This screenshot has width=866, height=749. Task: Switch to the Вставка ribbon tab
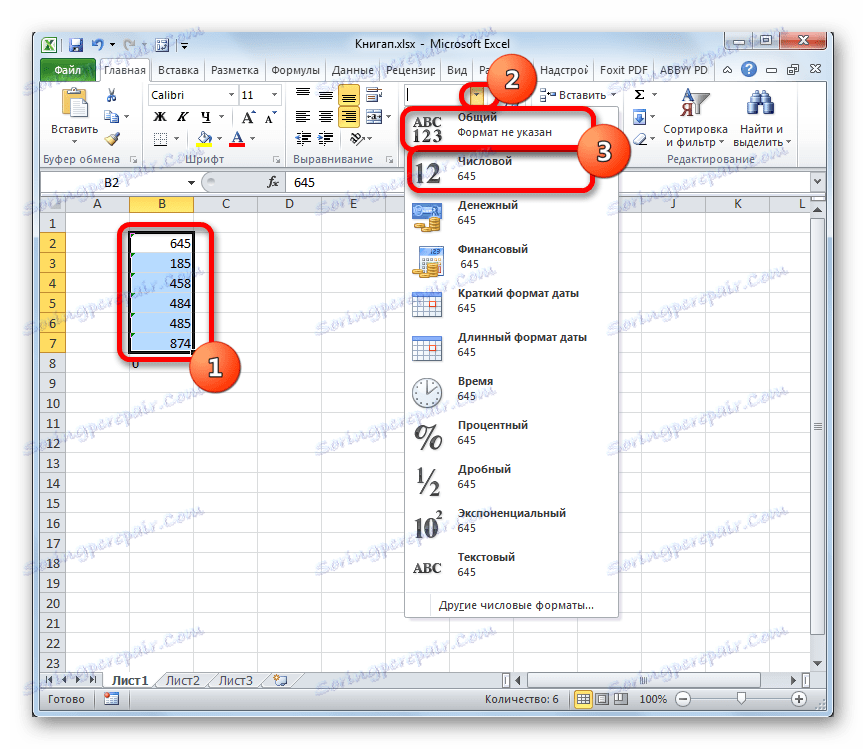pyautogui.click(x=178, y=70)
